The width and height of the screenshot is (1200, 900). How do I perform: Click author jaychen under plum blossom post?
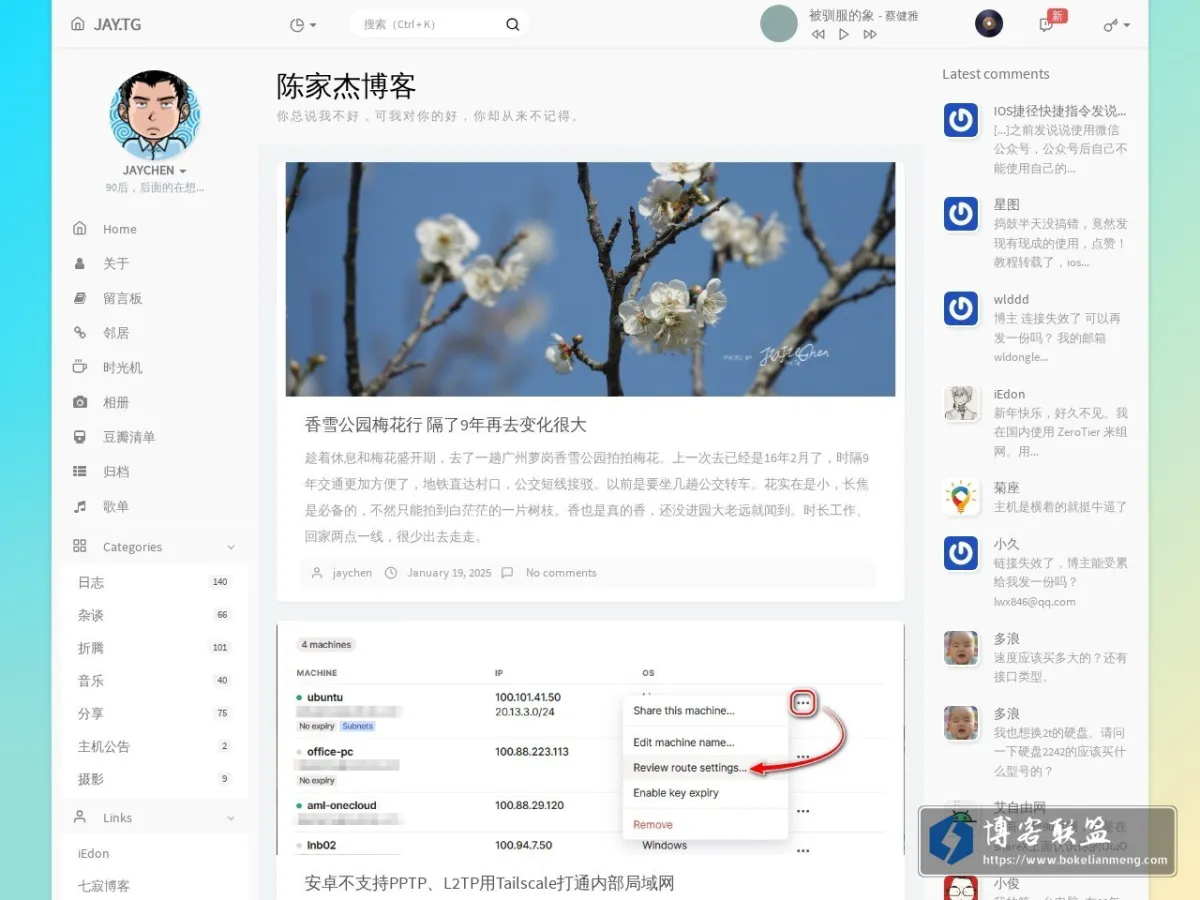pos(352,573)
